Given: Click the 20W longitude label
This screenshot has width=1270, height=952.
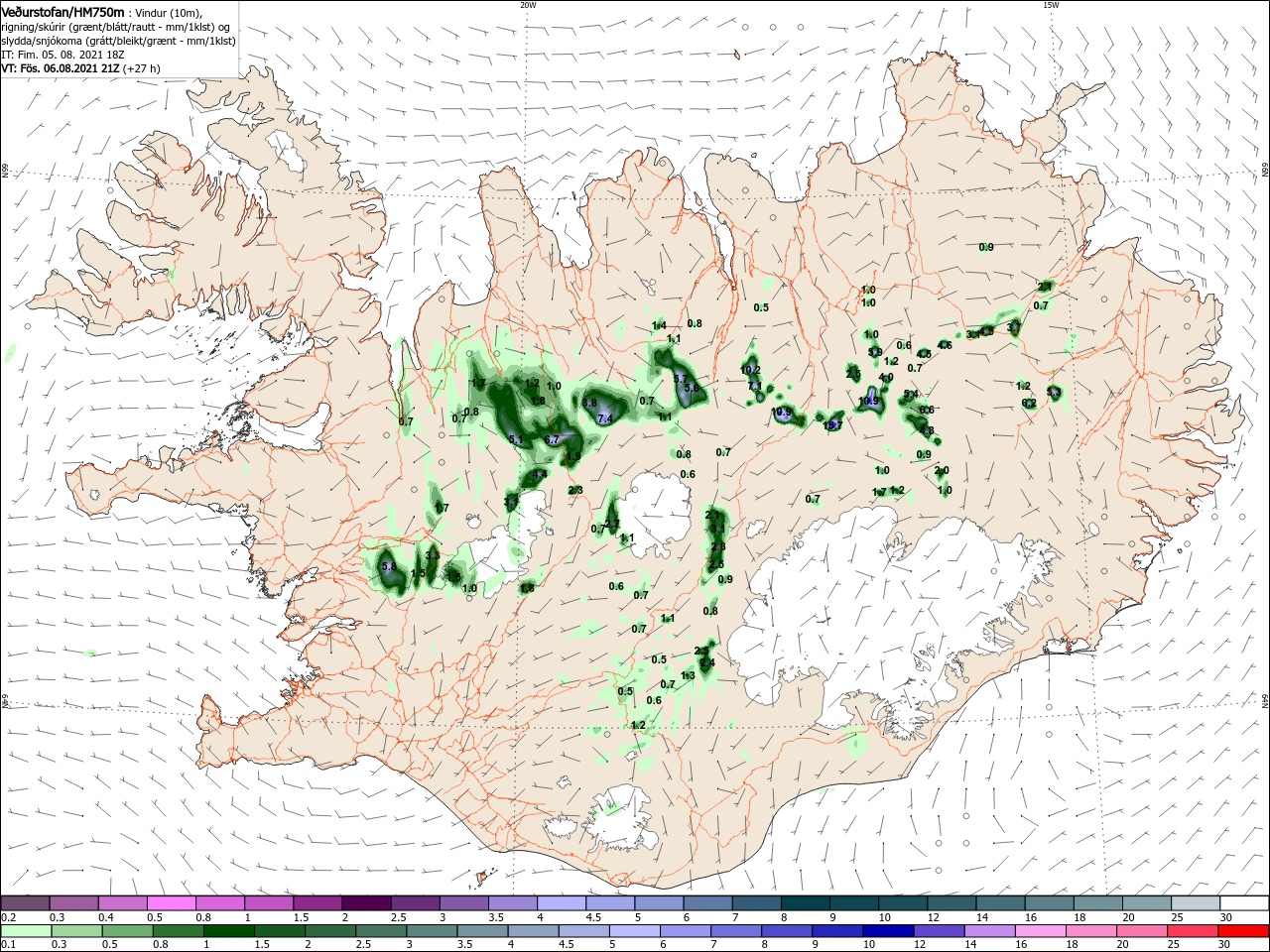Looking at the screenshot, I should [x=528, y=4].
